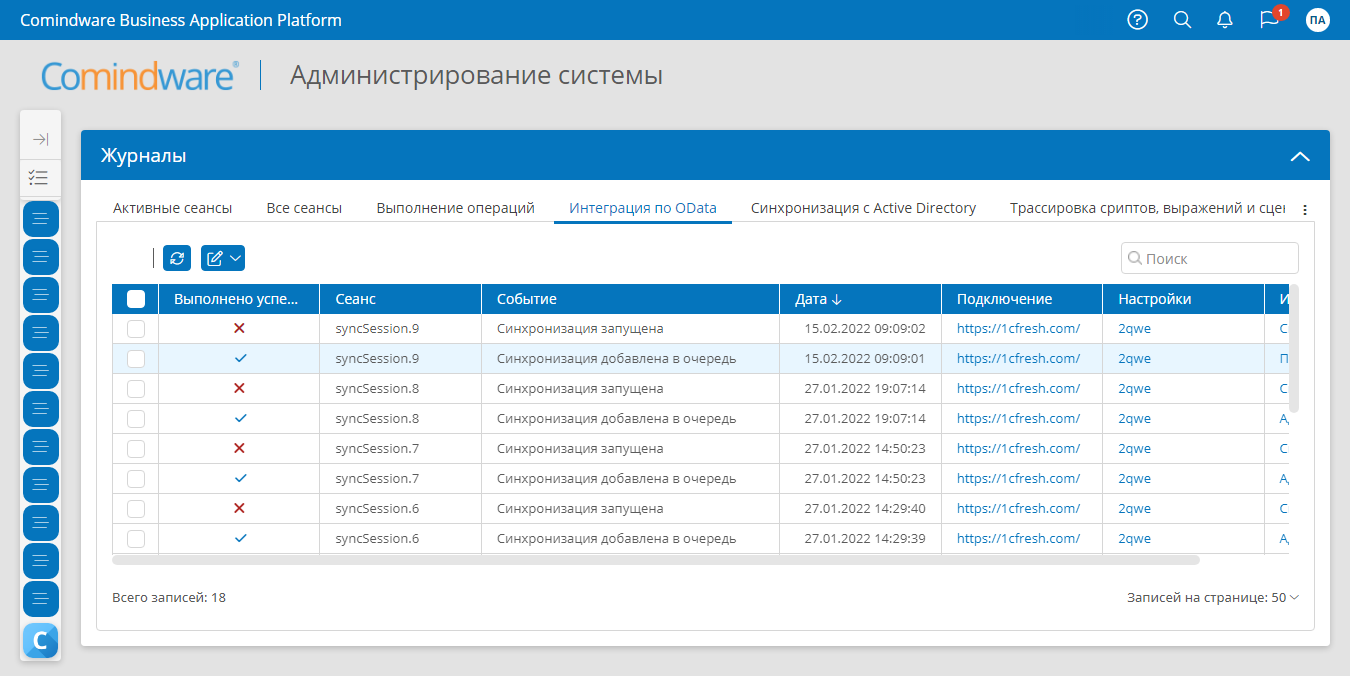The height and width of the screenshot is (676, 1350).
Task: Click the red cross in syncSession.8 row
Action: 239,388
